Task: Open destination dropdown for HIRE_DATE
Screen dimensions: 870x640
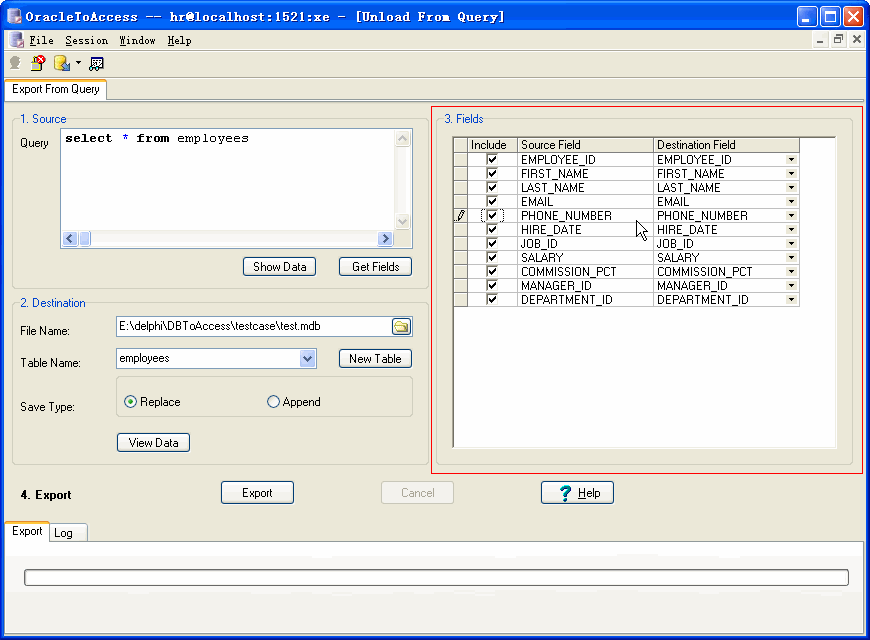Action: 791,229
